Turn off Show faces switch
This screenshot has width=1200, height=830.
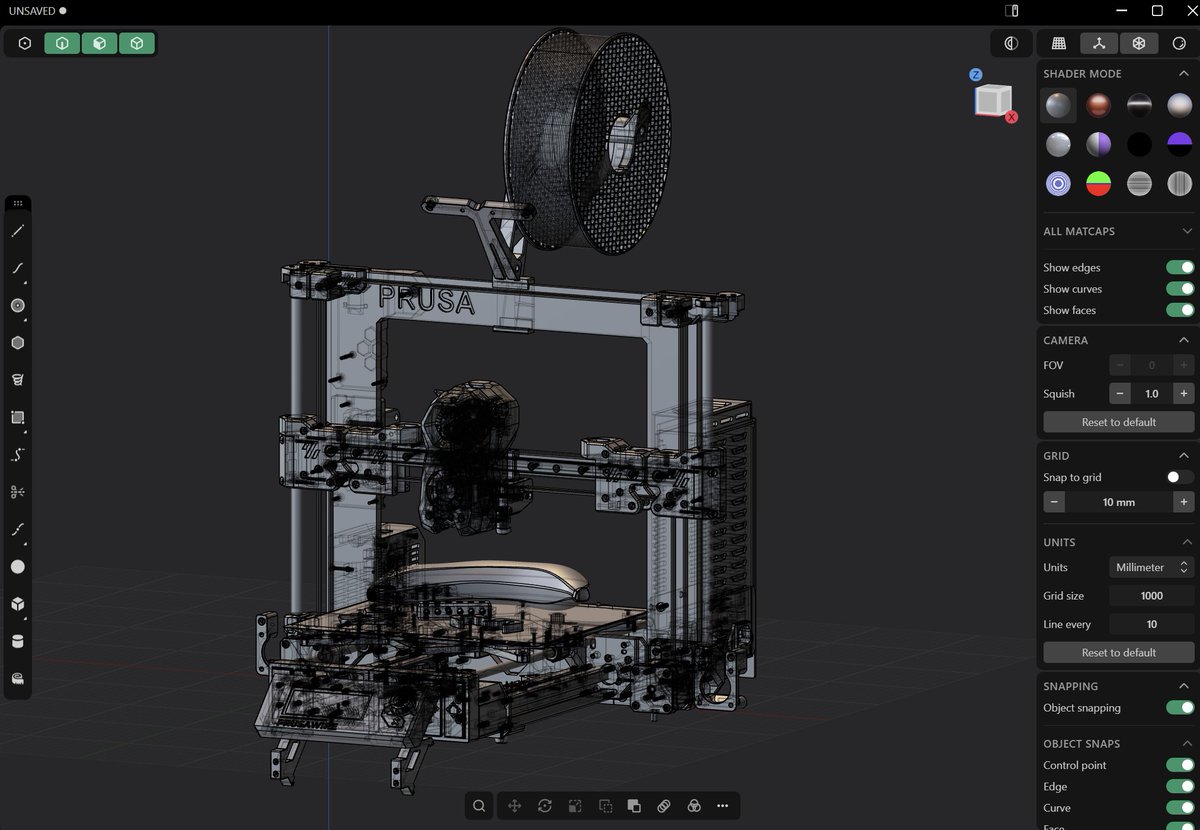pyautogui.click(x=1180, y=310)
